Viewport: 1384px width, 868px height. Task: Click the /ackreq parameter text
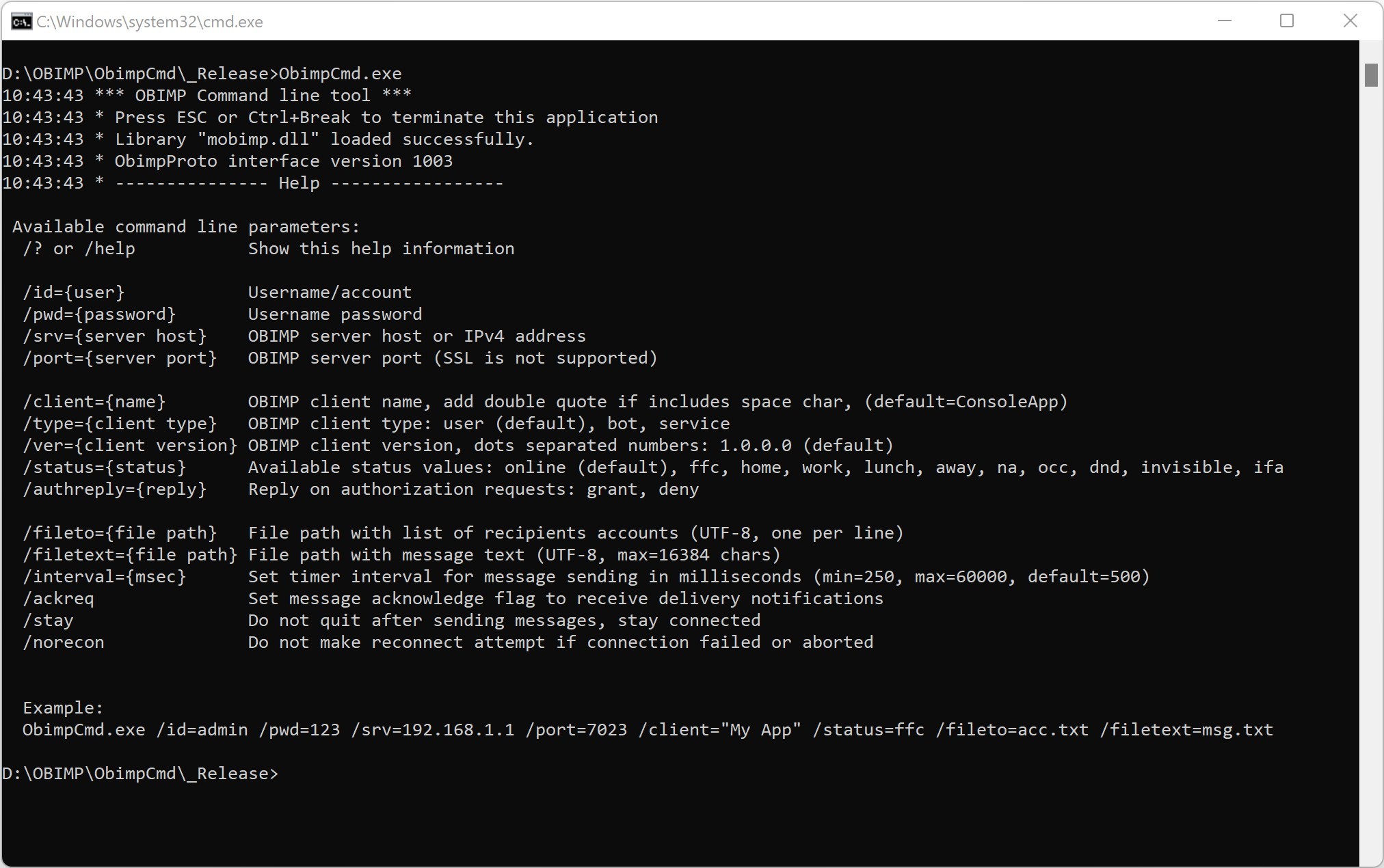59,599
